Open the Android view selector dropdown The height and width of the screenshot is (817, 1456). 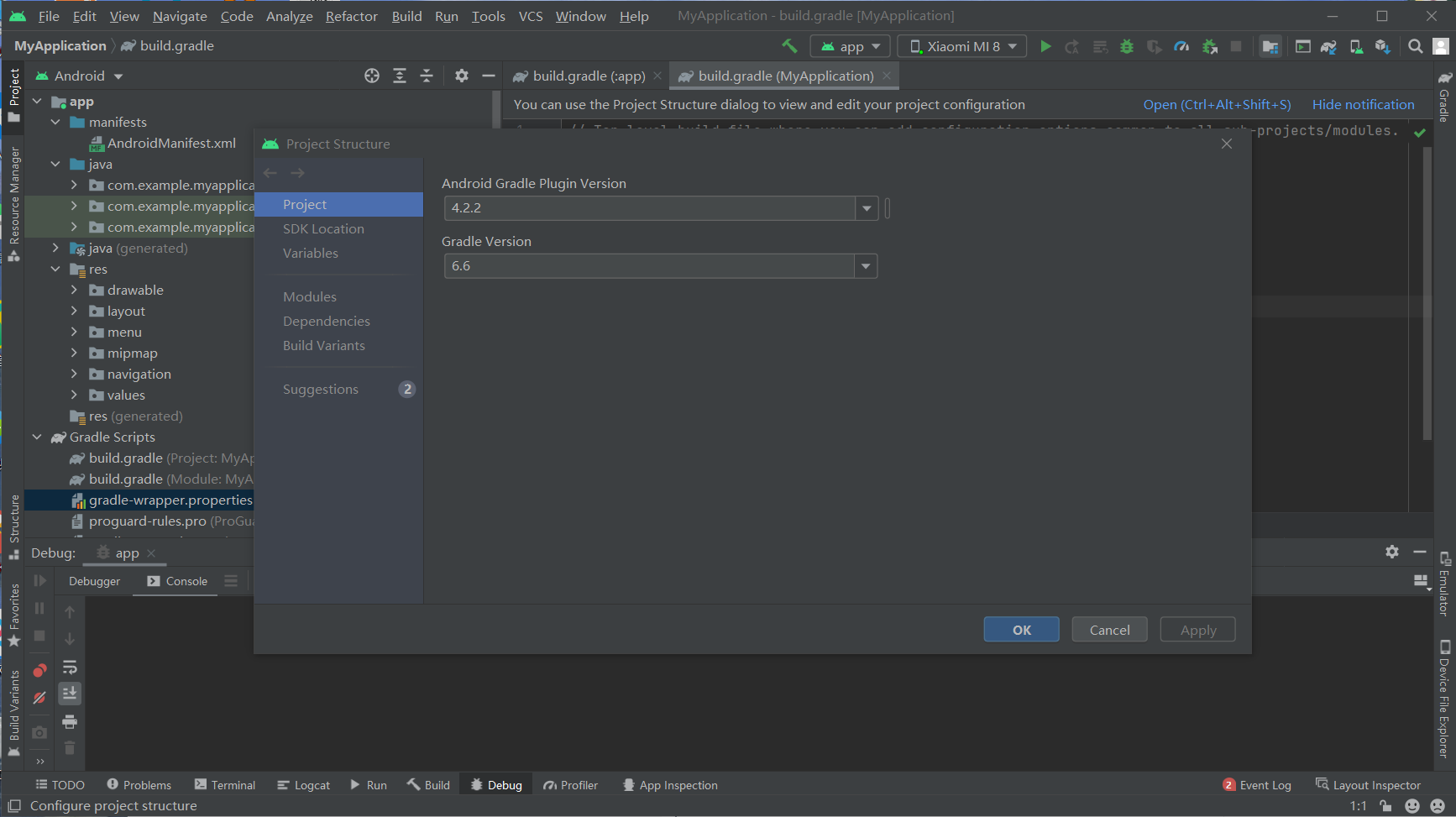point(79,76)
